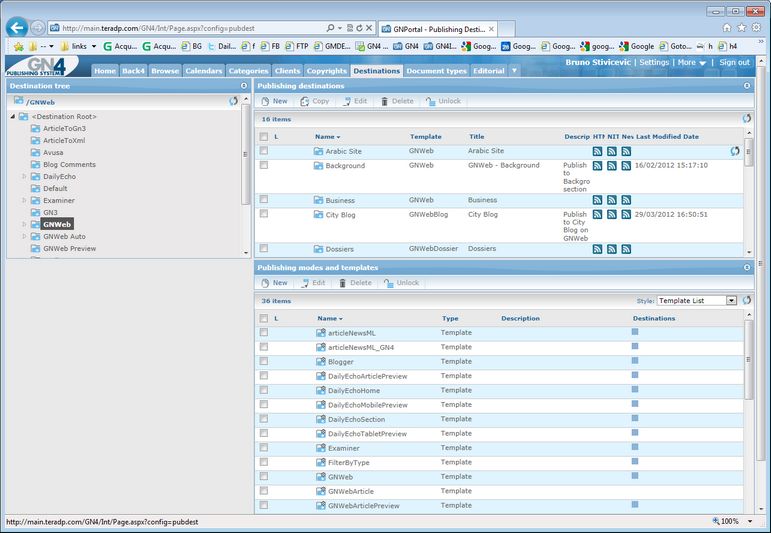Switch to the Editorial tab
Viewport: 771px width, 533px height.
(489, 71)
